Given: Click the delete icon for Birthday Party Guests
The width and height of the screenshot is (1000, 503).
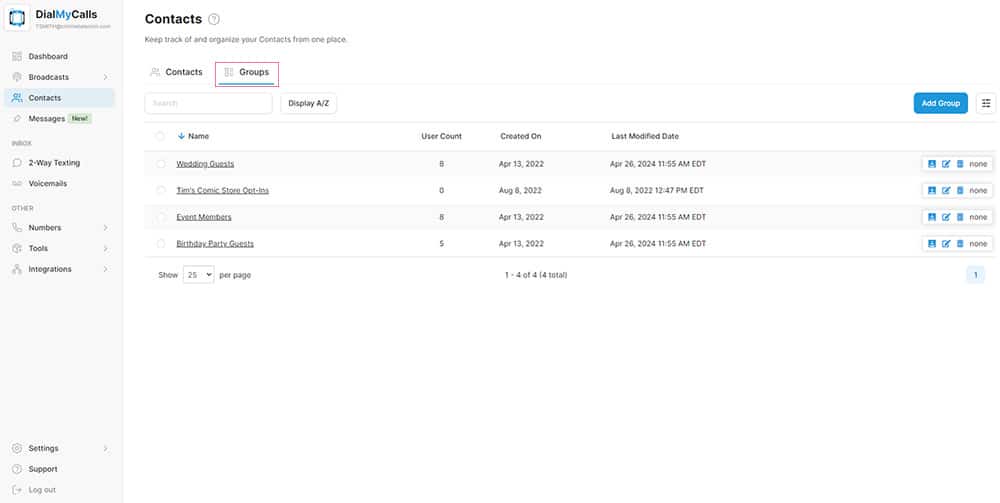Looking at the screenshot, I should [x=960, y=244].
